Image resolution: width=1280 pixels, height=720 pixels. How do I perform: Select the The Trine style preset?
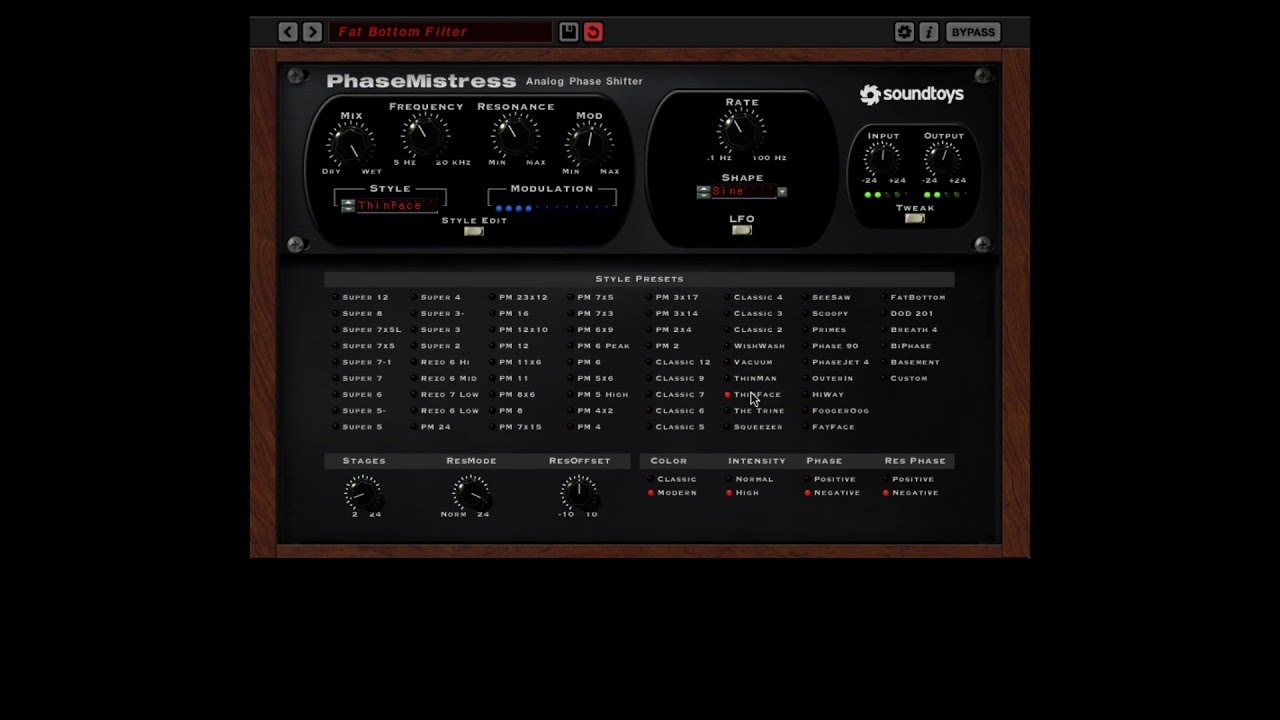pyautogui.click(x=755, y=410)
